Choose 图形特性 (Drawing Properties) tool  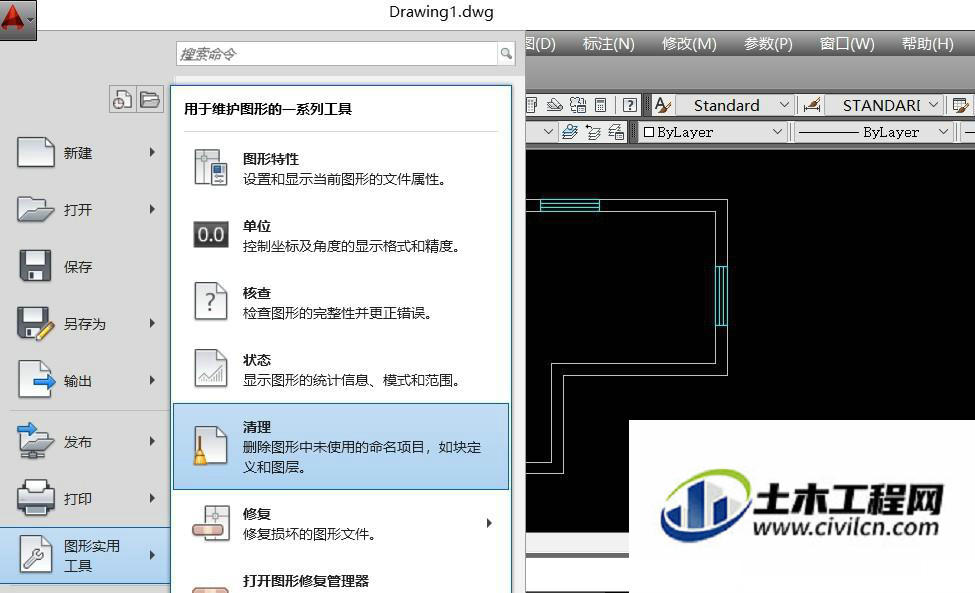341,168
